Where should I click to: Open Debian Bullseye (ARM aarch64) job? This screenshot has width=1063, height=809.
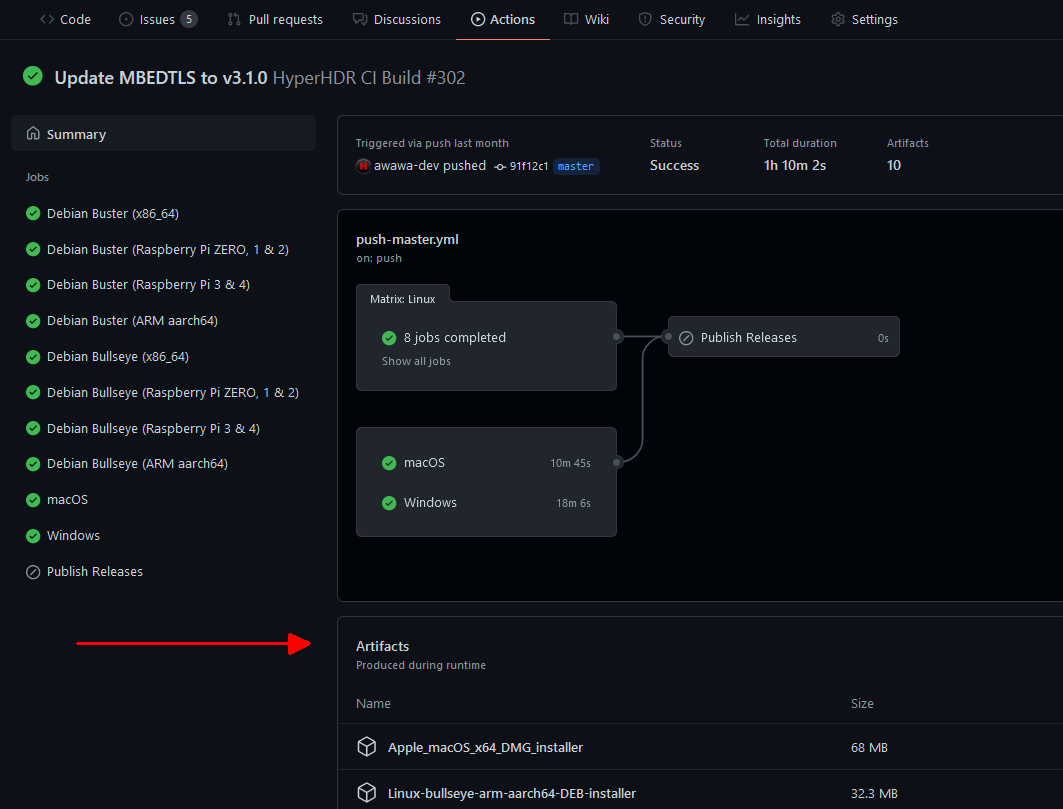tap(137, 464)
